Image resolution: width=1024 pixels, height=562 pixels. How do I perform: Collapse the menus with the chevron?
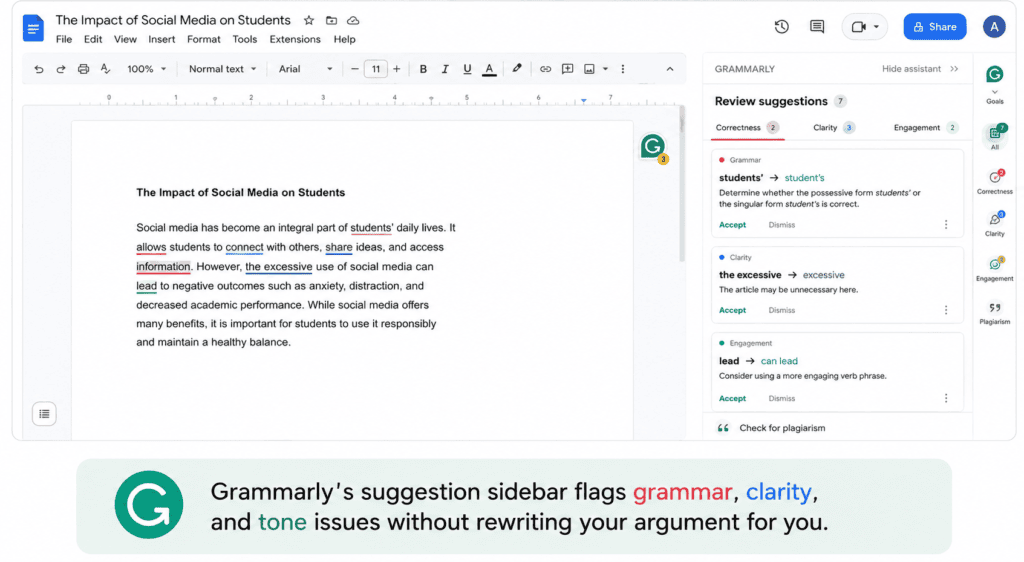(x=669, y=69)
